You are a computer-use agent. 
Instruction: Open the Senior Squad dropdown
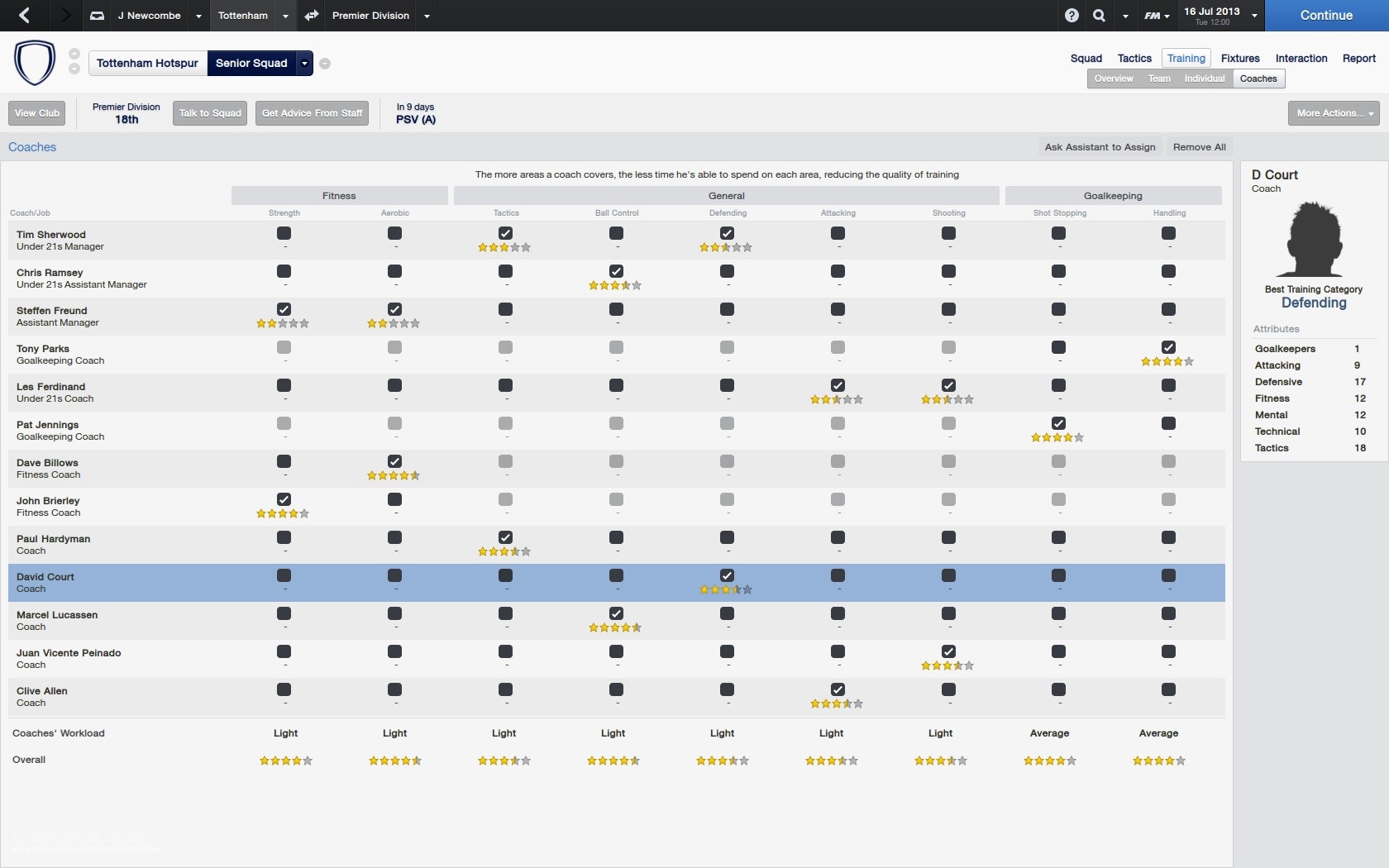pyautogui.click(x=303, y=63)
